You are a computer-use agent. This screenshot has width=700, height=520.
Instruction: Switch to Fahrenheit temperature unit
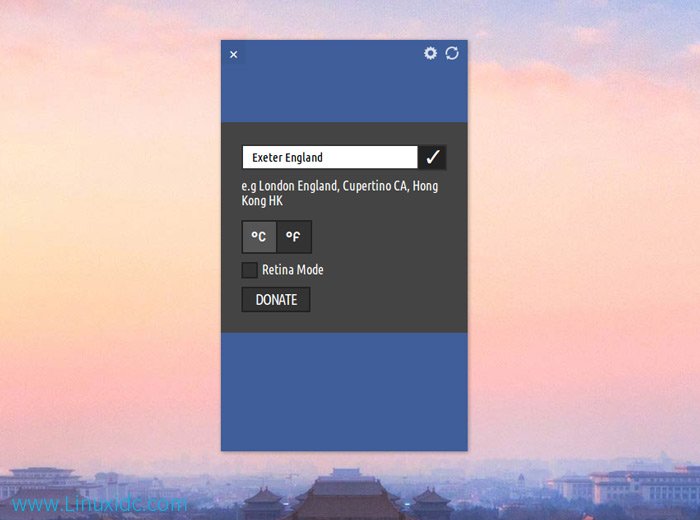294,237
